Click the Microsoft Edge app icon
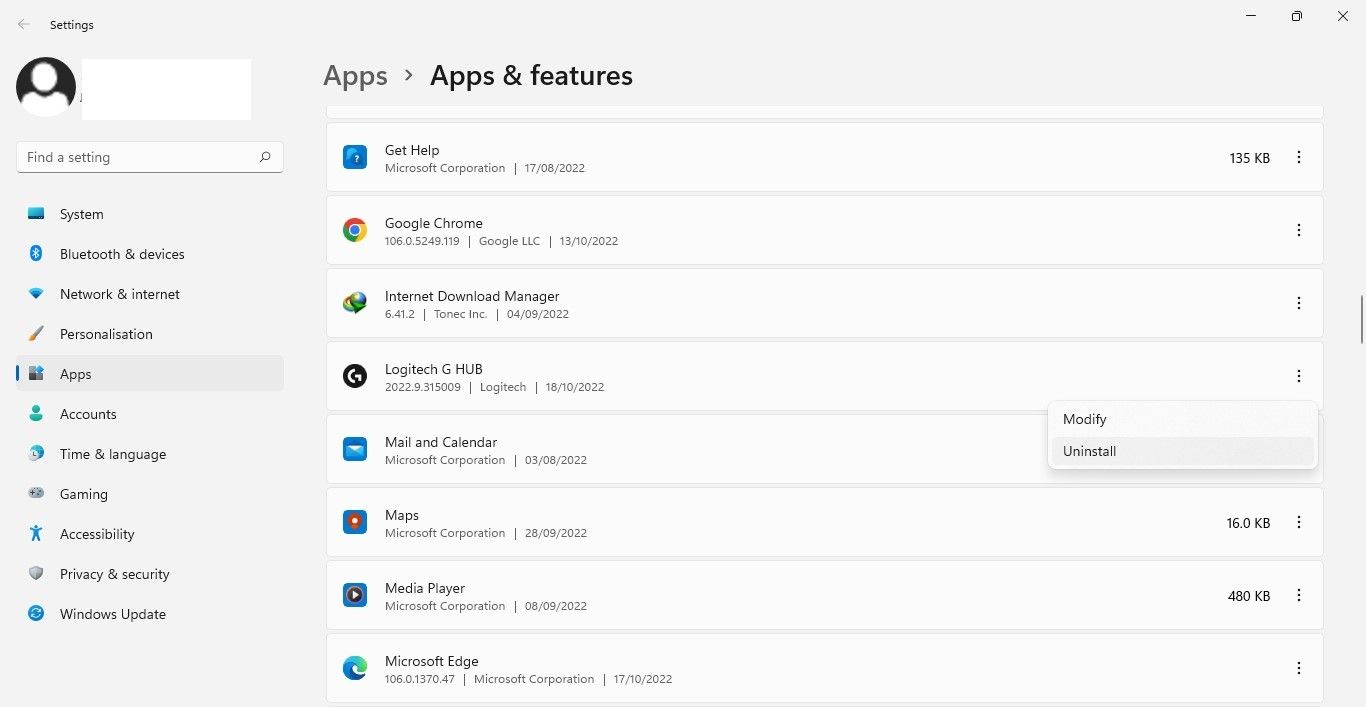Viewport: 1366px width, 707px height. tap(355, 668)
